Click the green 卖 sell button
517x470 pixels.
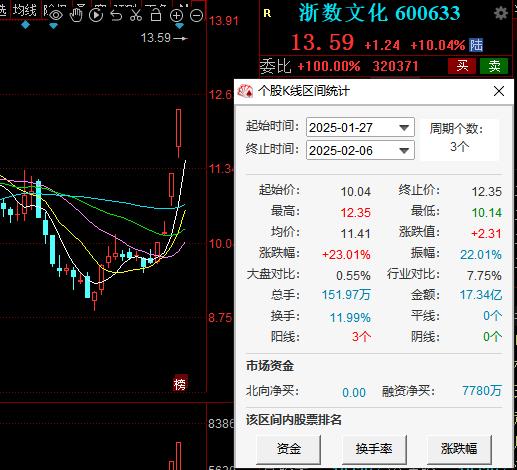pos(494,66)
